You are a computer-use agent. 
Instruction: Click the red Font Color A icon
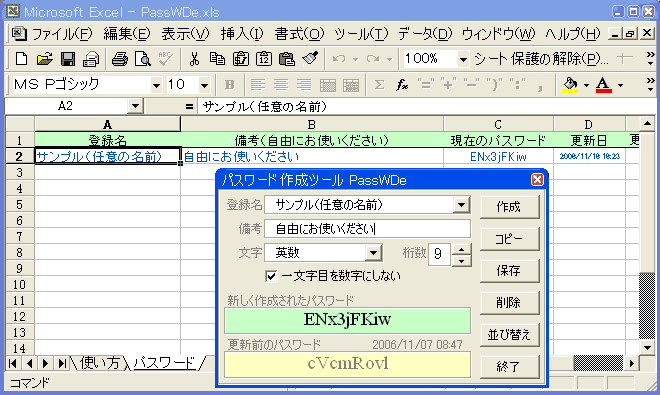[604, 85]
